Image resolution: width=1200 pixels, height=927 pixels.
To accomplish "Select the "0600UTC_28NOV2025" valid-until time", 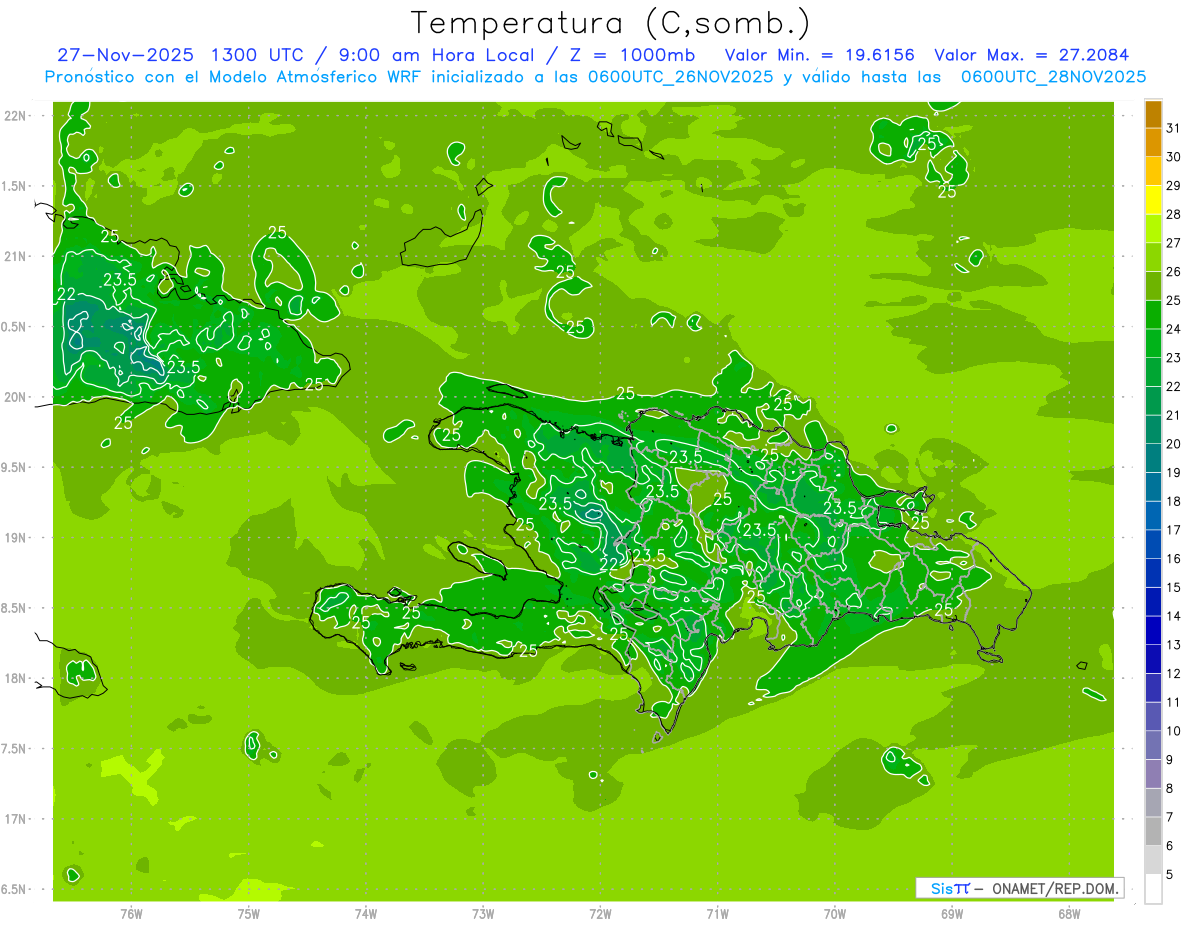I will tap(1053, 77).
